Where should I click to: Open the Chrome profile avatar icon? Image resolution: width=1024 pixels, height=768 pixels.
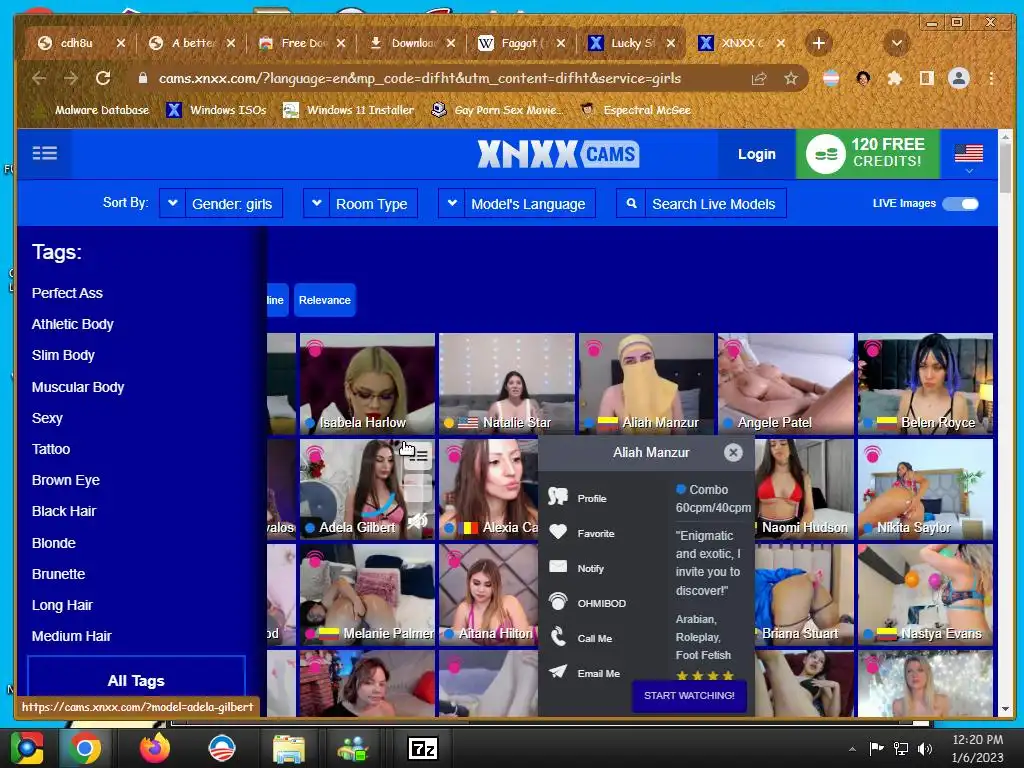tap(959, 78)
